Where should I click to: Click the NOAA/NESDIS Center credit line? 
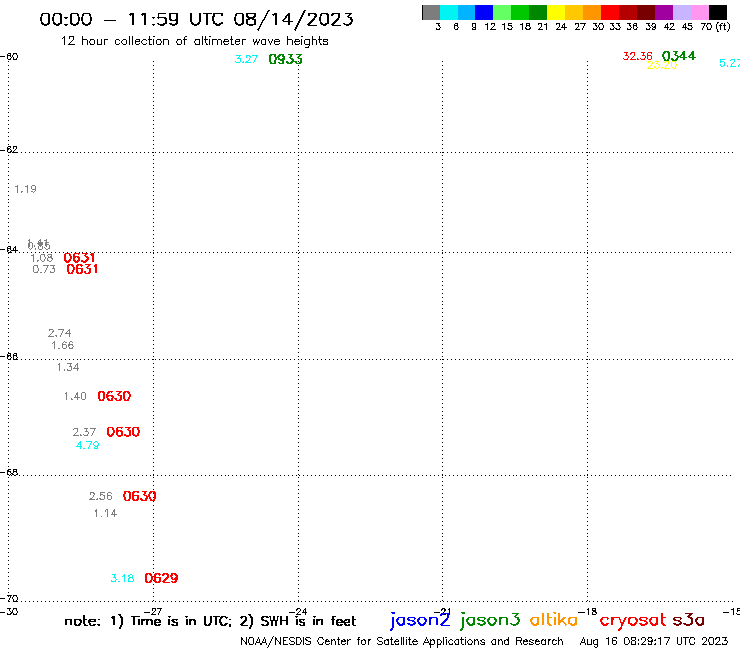(x=402, y=642)
